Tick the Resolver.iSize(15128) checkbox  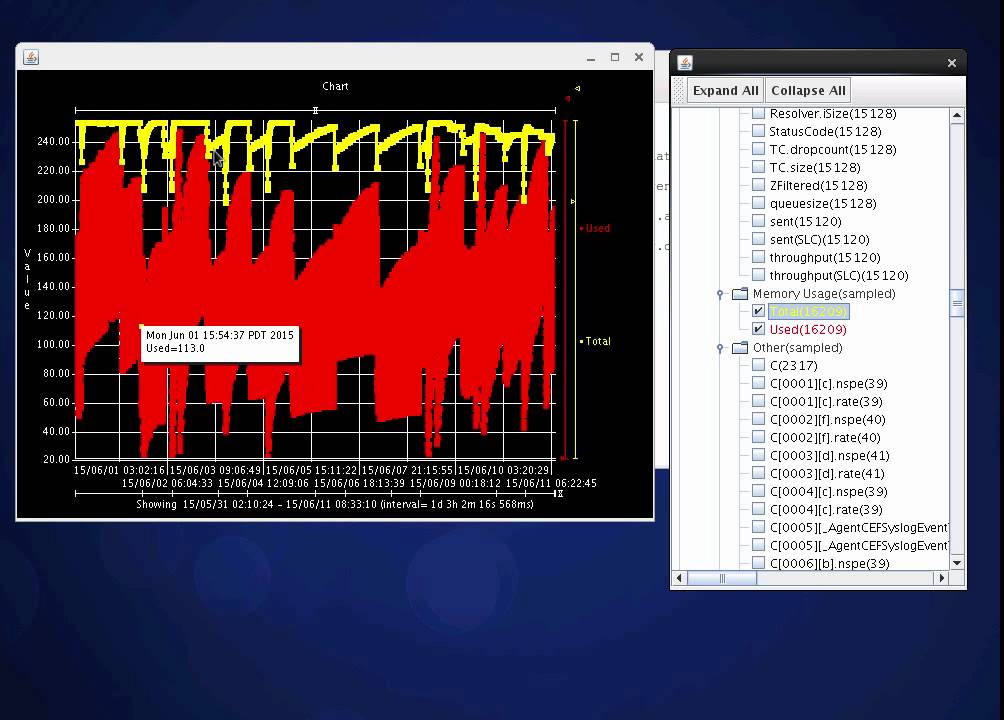(x=758, y=113)
